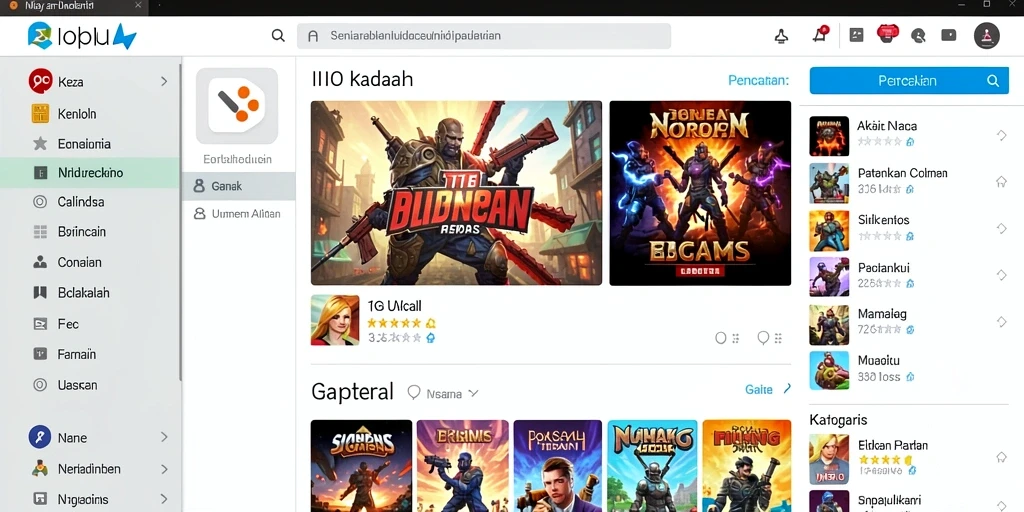1024x512 pixels.
Task: Open the Fiuhing game card
Action: [747, 466]
